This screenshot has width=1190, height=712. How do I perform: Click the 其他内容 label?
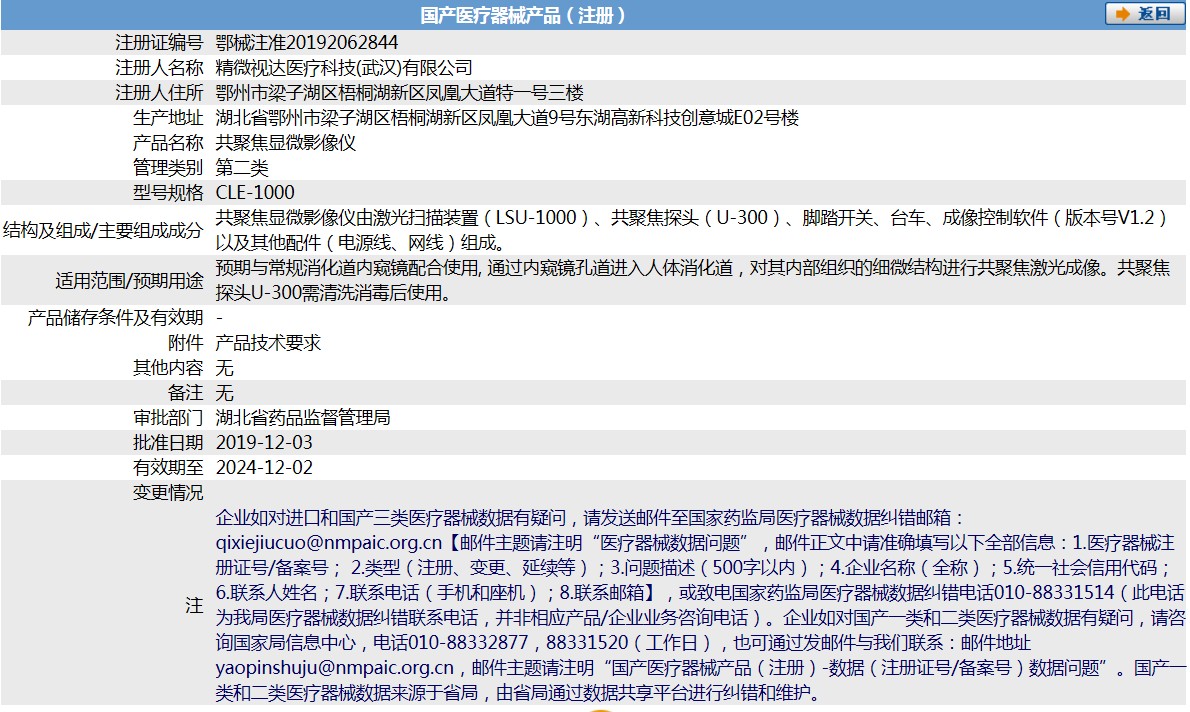(x=168, y=368)
